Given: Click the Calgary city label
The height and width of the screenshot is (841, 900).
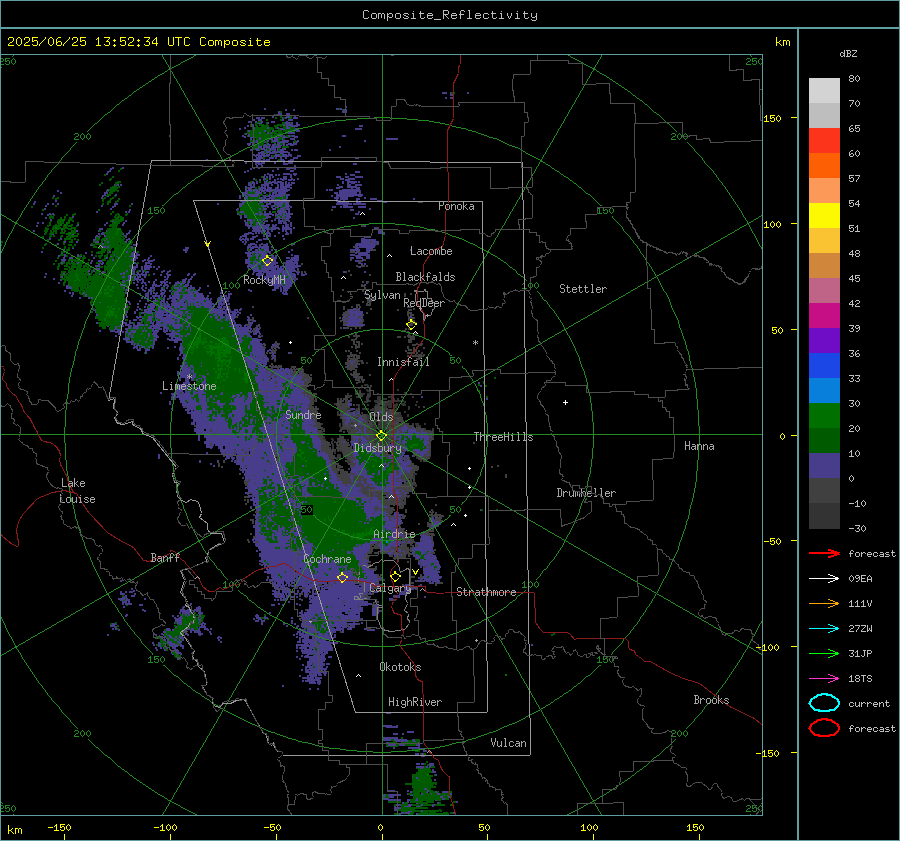Looking at the screenshot, I should coord(390,588).
